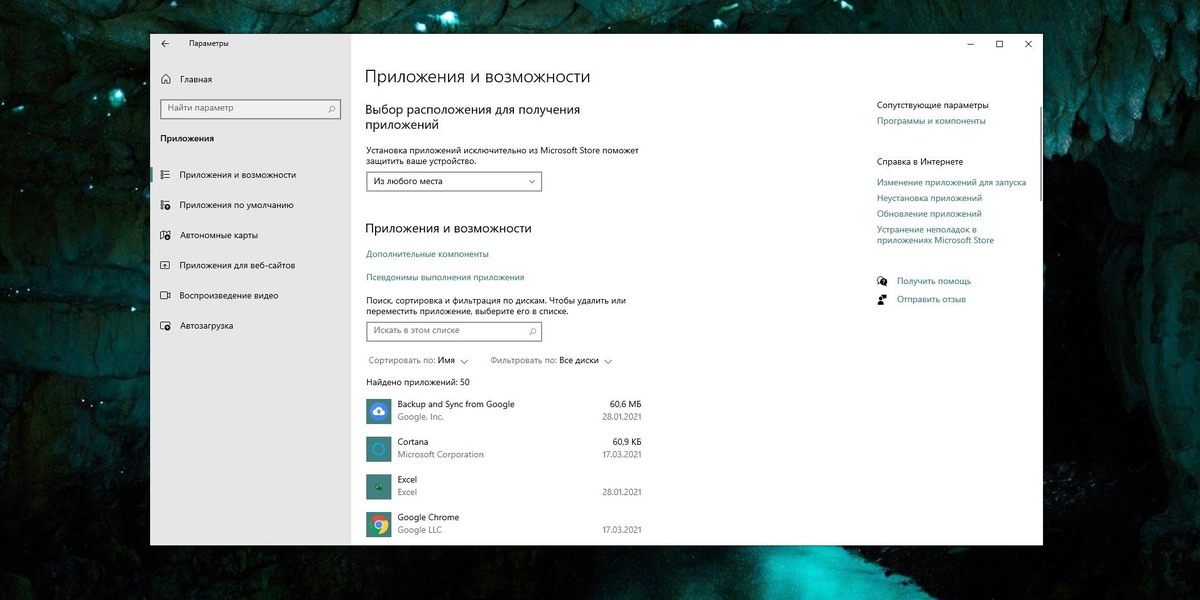1200x600 pixels.
Task: Click the Автозагрузка sidebar icon
Action: [x=165, y=326]
